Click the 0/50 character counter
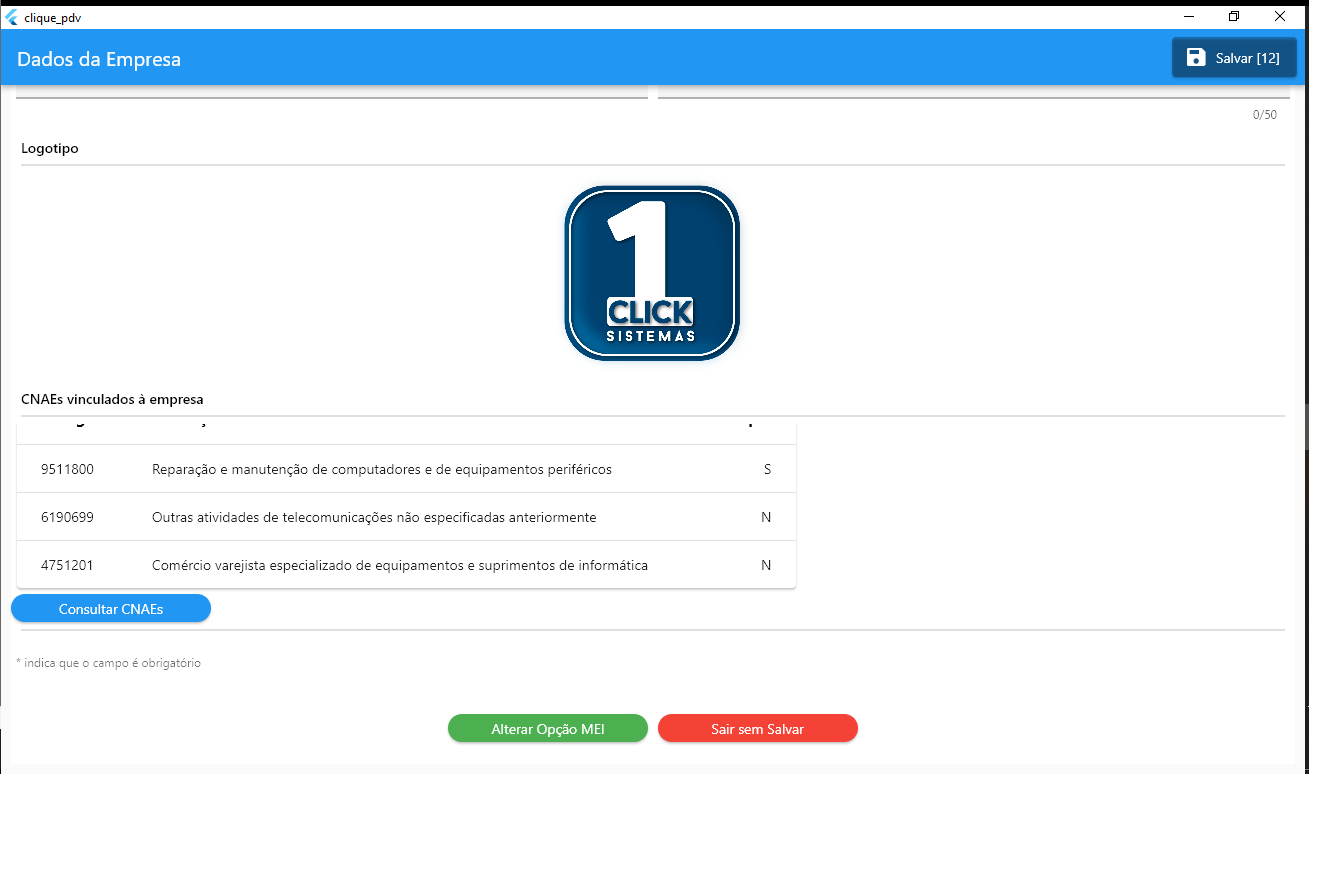1320x878 pixels. (x=1265, y=115)
